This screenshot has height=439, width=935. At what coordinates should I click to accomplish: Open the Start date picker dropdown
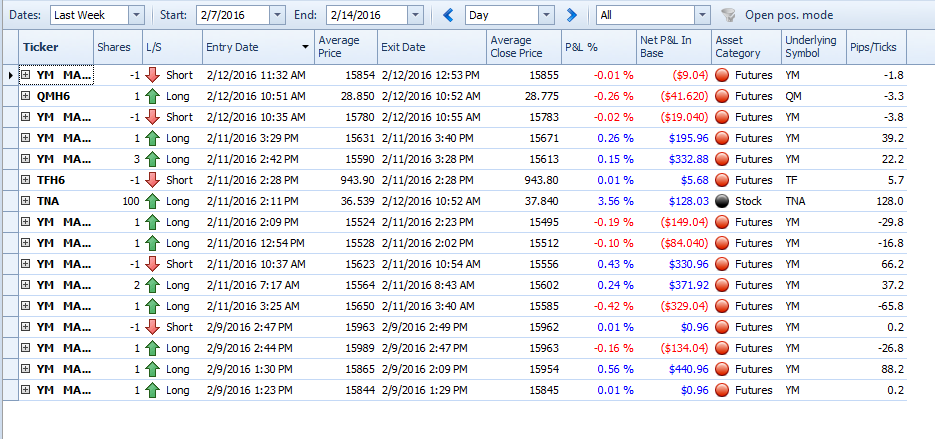278,15
